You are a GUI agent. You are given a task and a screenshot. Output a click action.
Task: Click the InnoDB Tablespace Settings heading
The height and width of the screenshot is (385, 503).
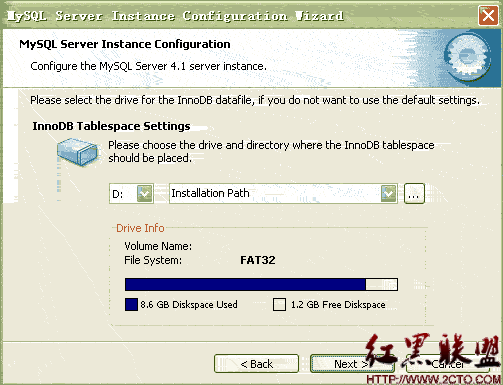tap(111, 126)
